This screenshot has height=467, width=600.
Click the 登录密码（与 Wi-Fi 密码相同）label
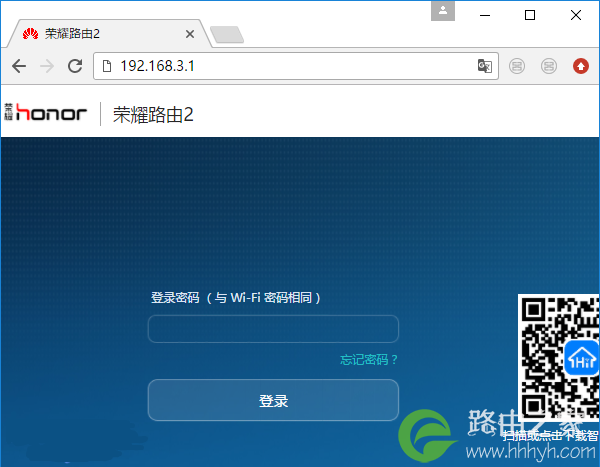pos(236,297)
